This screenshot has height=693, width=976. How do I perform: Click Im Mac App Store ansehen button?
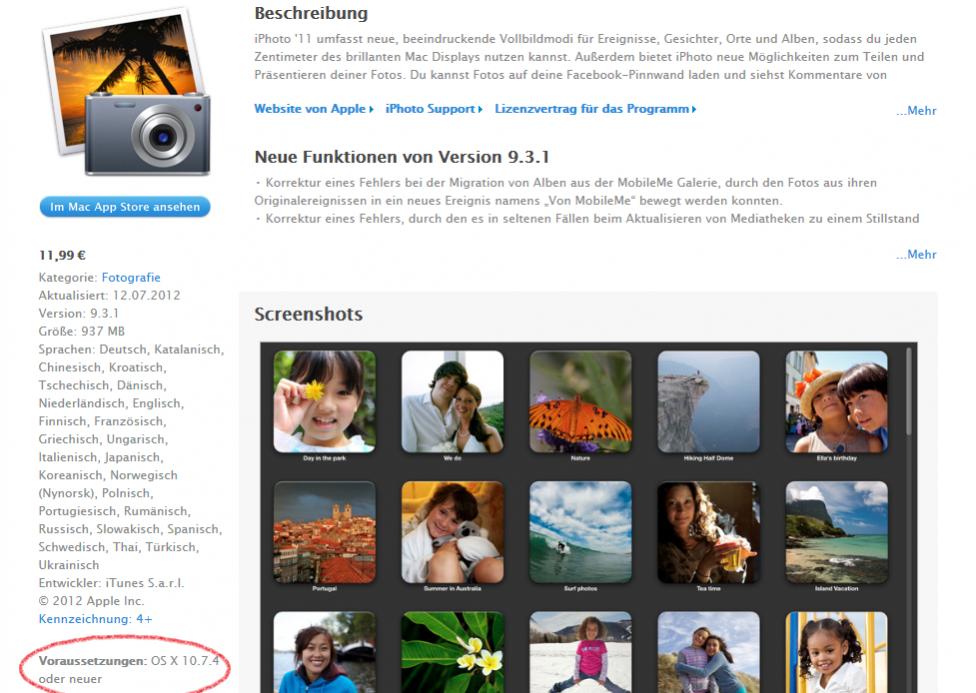125,207
